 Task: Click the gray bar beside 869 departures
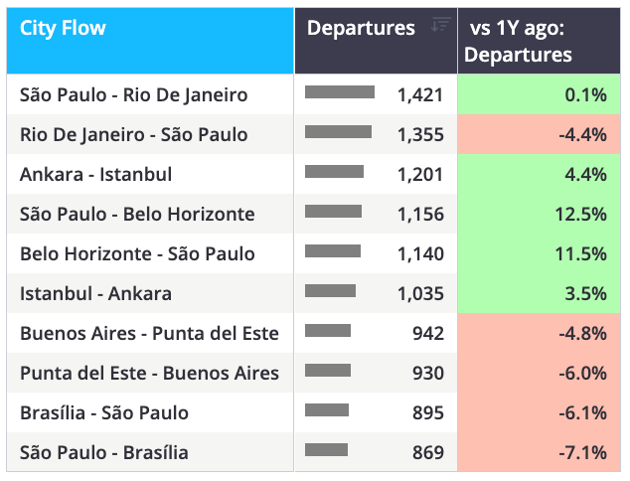[326, 450]
